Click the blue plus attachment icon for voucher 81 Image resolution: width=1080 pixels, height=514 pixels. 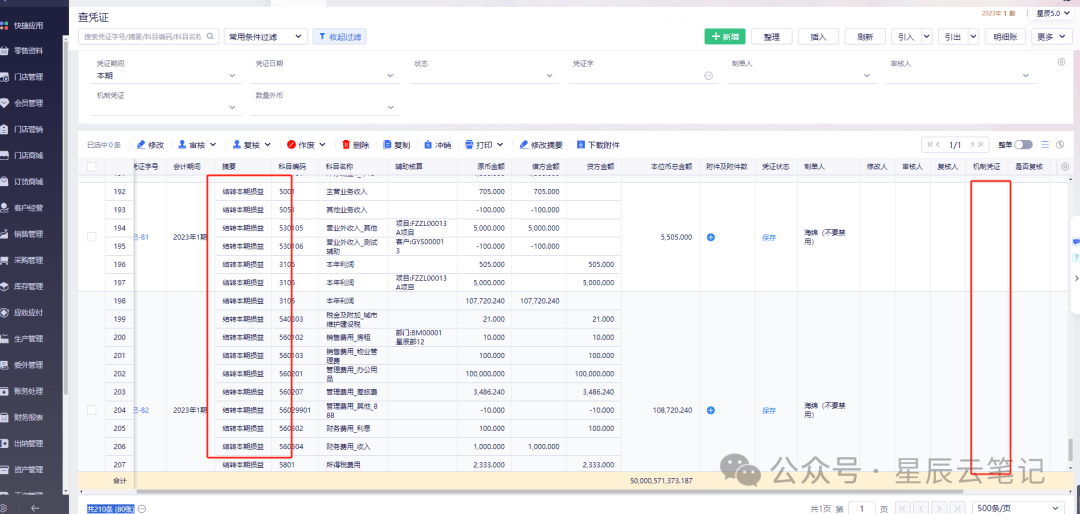click(711, 237)
